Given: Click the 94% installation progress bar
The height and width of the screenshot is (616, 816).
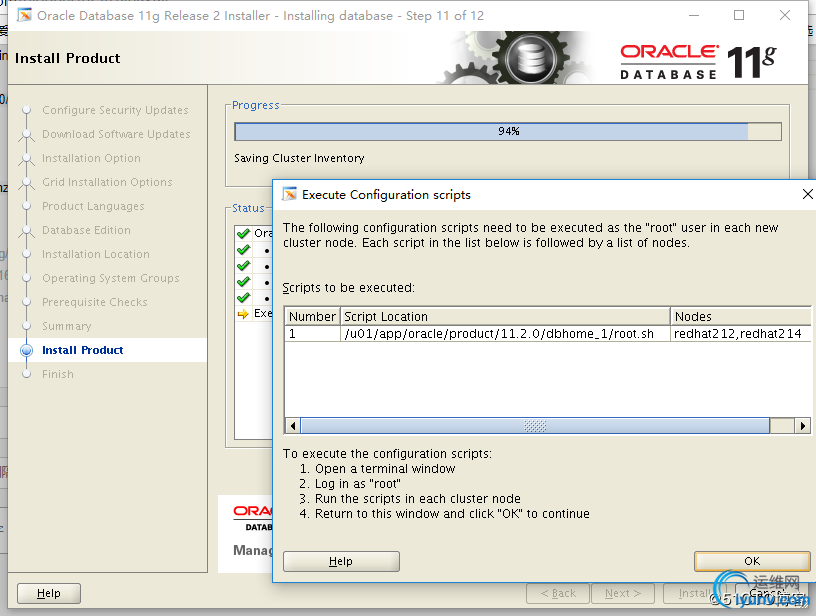Looking at the screenshot, I should 508,132.
